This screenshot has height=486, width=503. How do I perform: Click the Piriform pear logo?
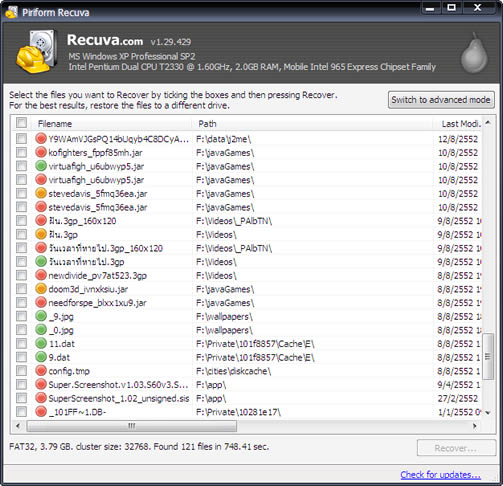click(x=474, y=53)
